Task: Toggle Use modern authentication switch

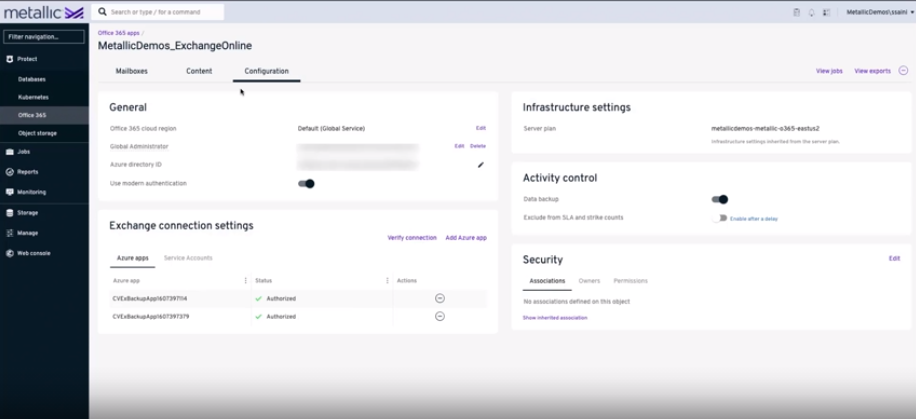Action: point(306,183)
